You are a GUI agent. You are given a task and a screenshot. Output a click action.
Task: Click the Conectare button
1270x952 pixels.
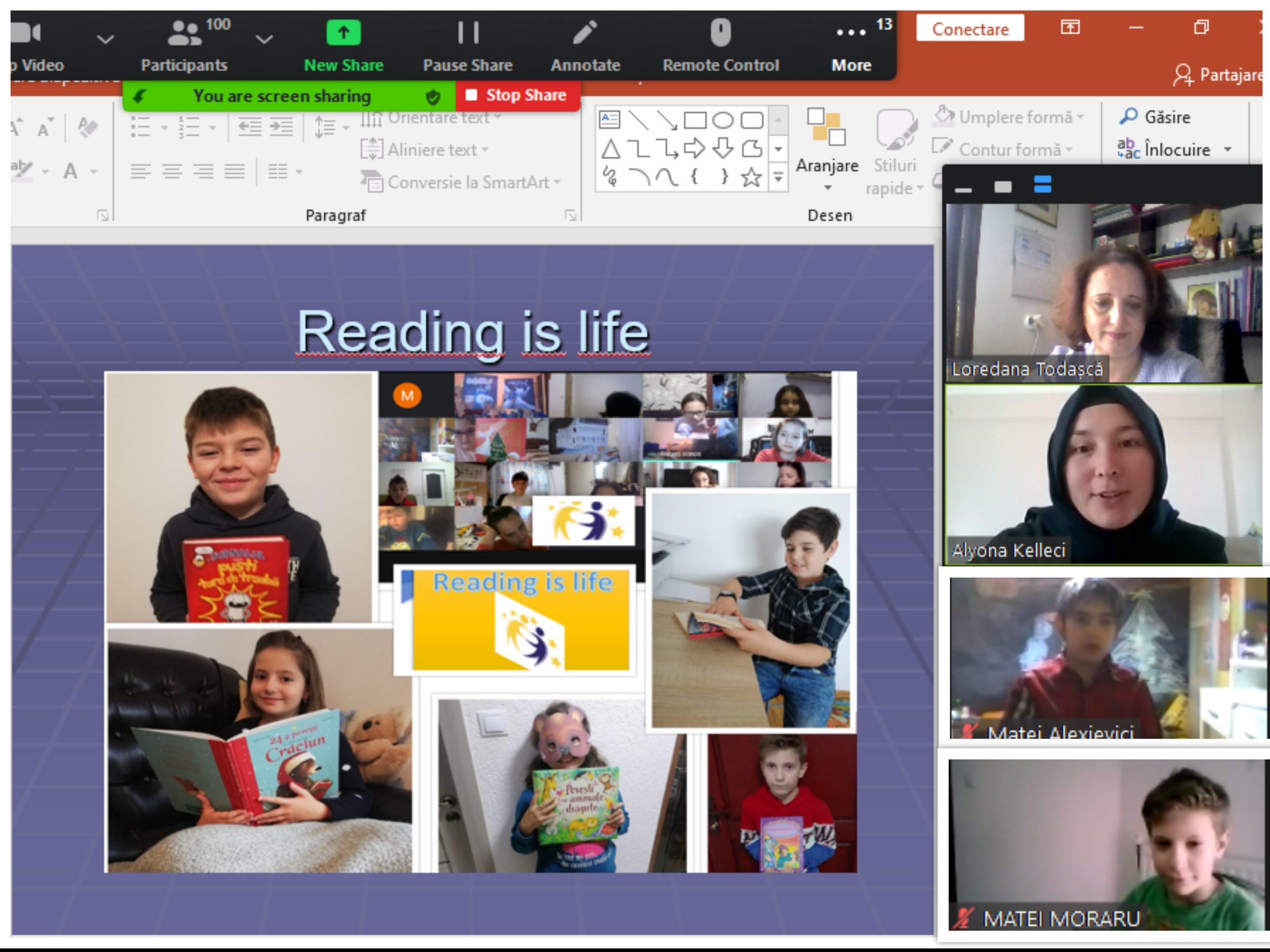(x=970, y=29)
